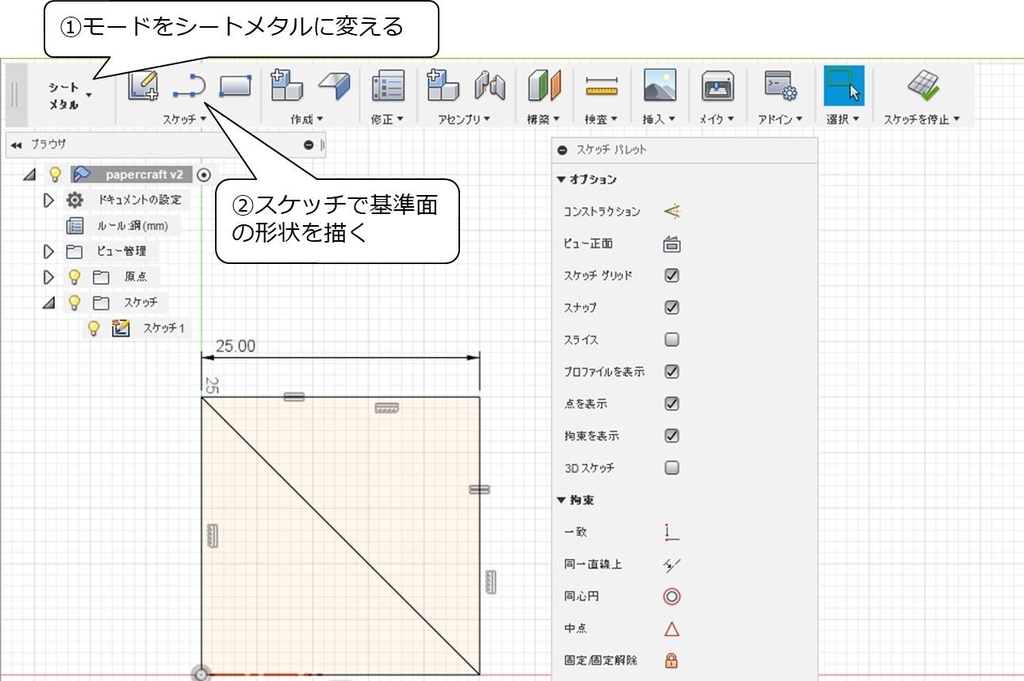Enable 3D スケッチ checkbox
The width and height of the screenshot is (1024, 681).
click(671, 467)
